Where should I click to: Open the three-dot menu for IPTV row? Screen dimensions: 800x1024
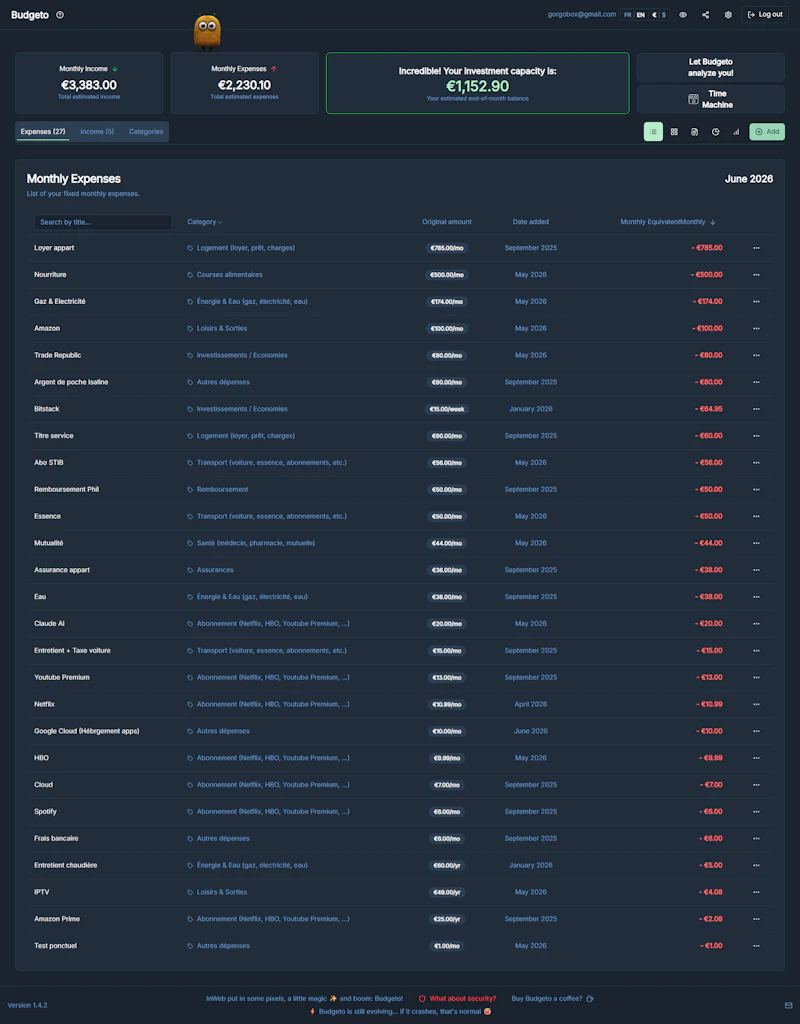756,892
